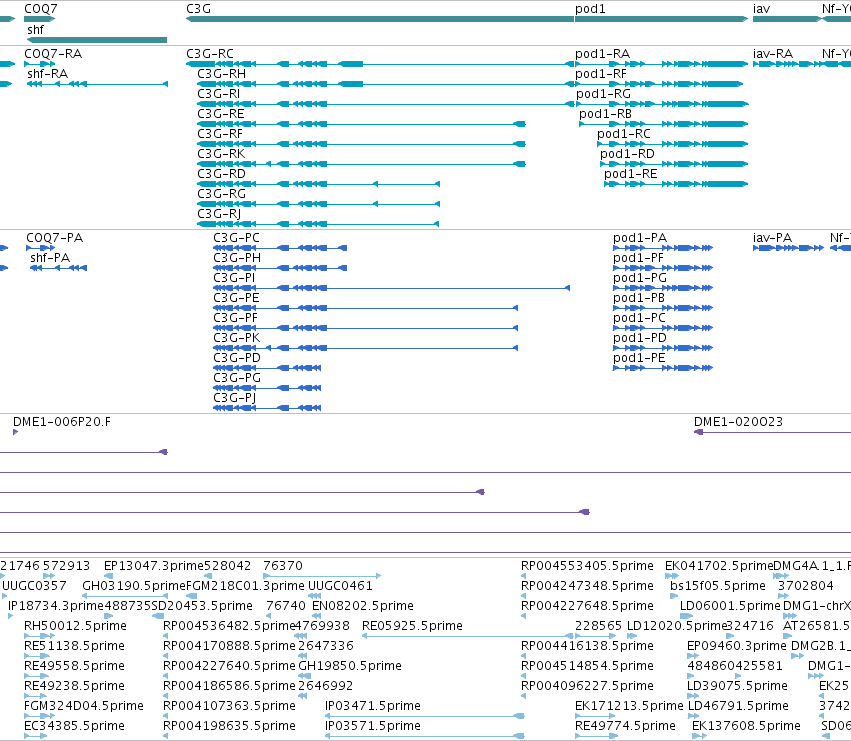
Task: Click protein pod1-PD
Action: pyautogui.click(x=640, y=338)
